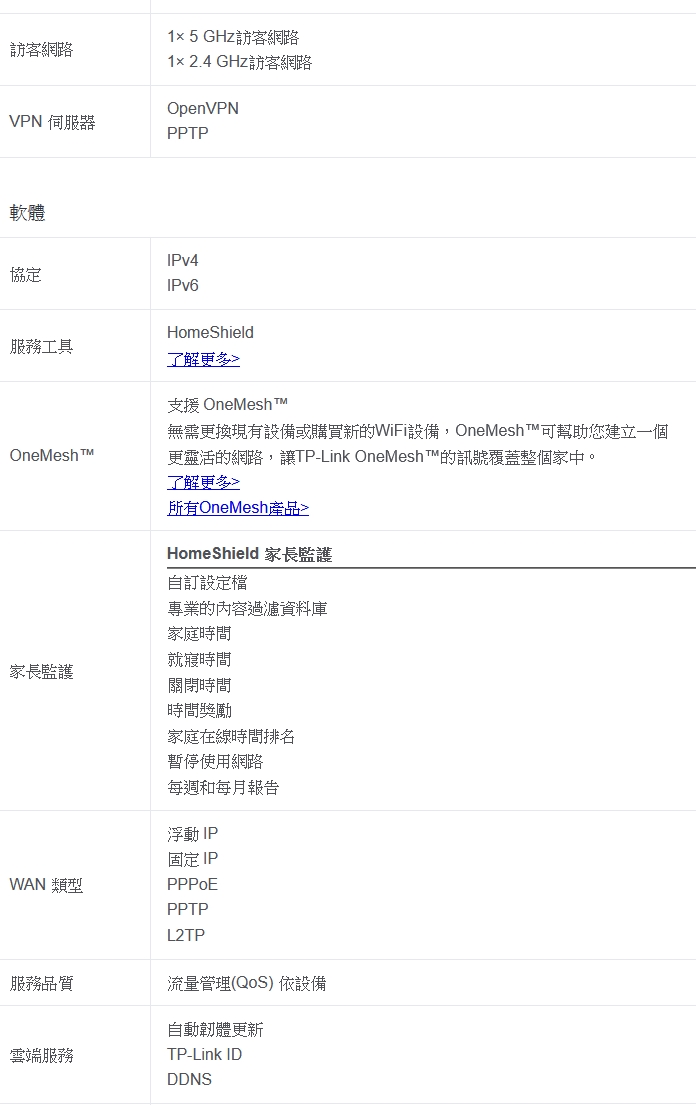Click the DDNS cloud service entry
696x1105 pixels.
pos(189,1079)
